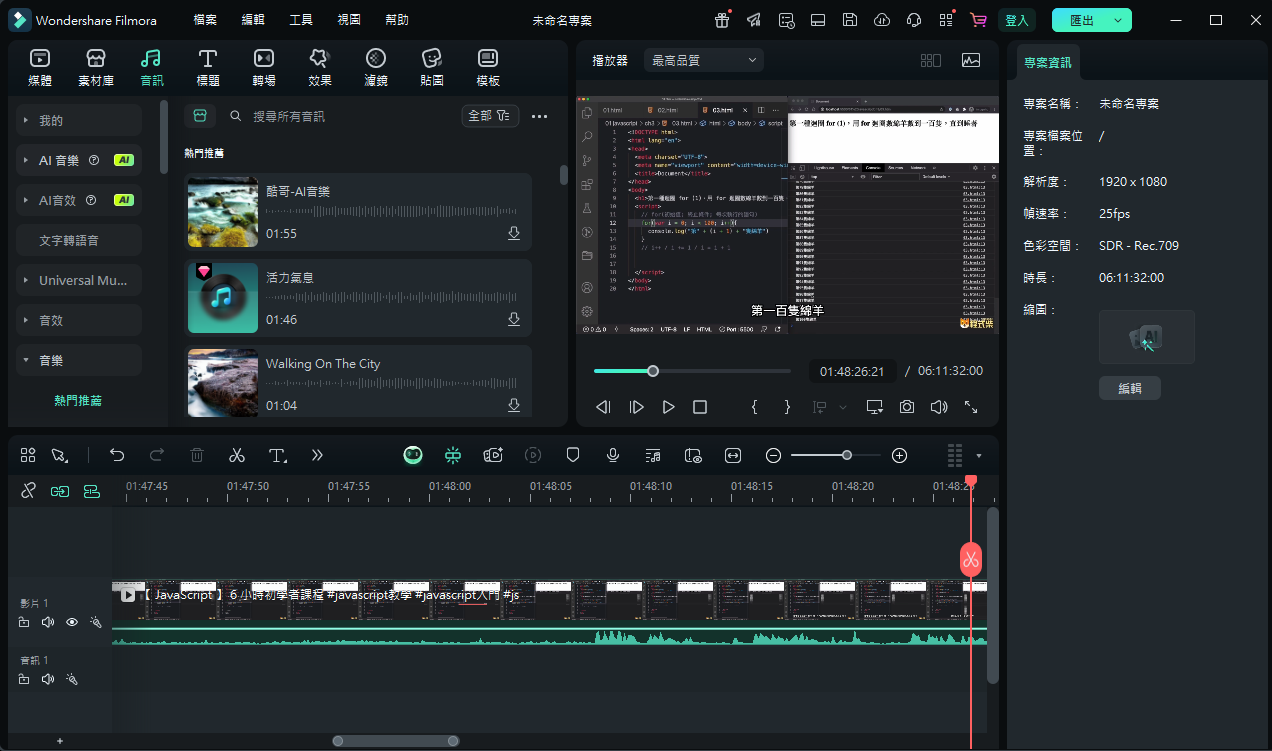1272x751 pixels.
Task: Open the 全部 filter dropdown
Action: 491,116
